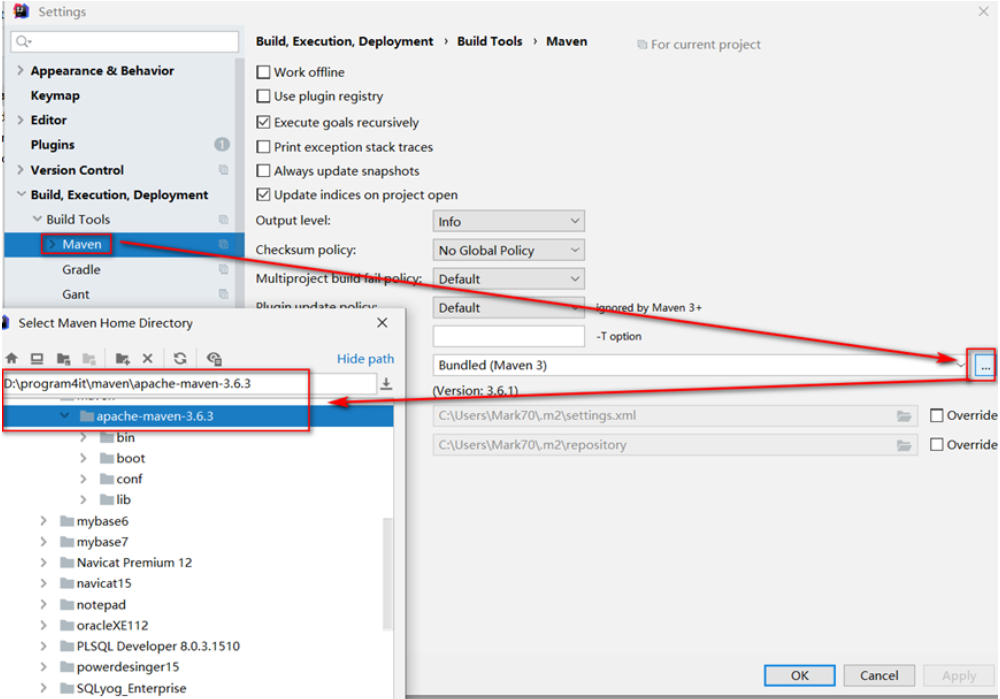The image size is (1000, 699).
Task: Select the oracleXE112 folder
Action: pos(112,626)
